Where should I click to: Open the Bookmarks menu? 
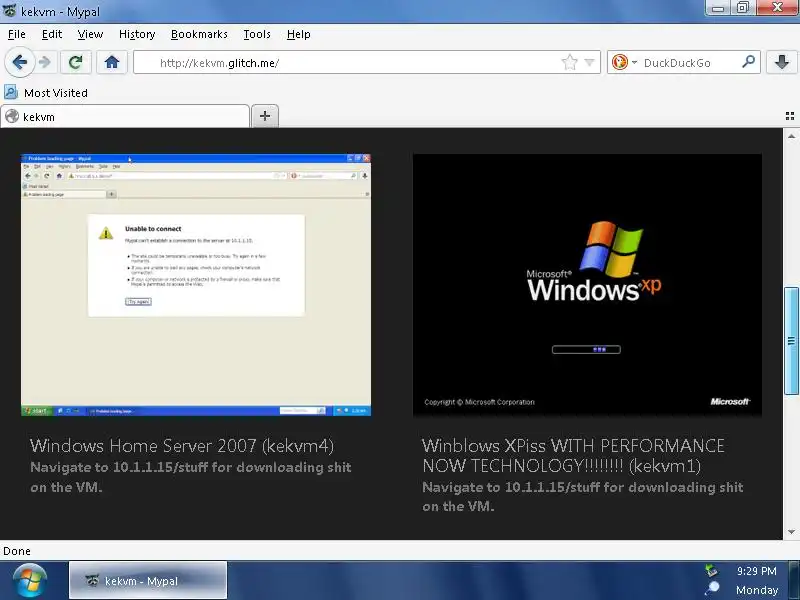pyautogui.click(x=199, y=34)
